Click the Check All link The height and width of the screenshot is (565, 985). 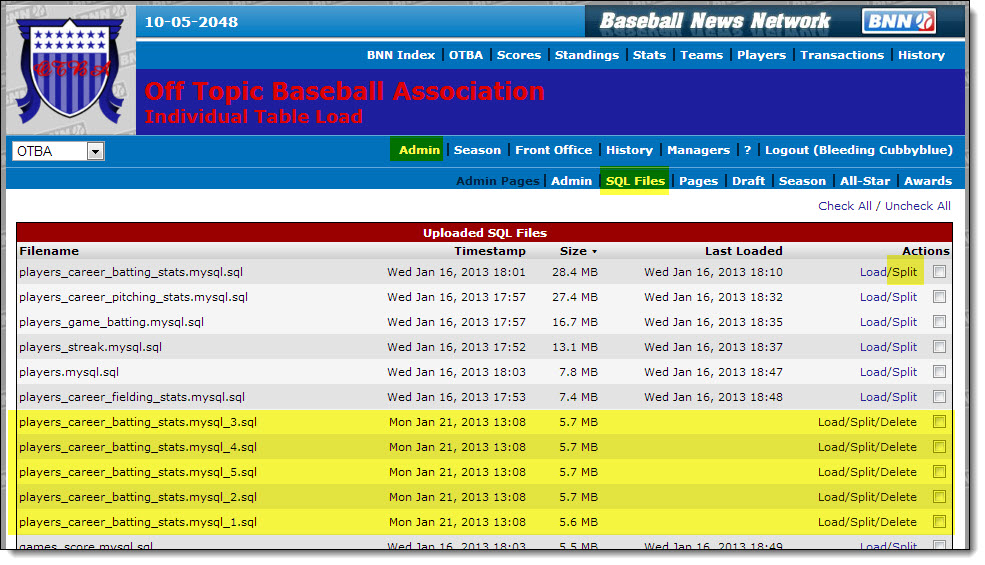click(844, 206)
